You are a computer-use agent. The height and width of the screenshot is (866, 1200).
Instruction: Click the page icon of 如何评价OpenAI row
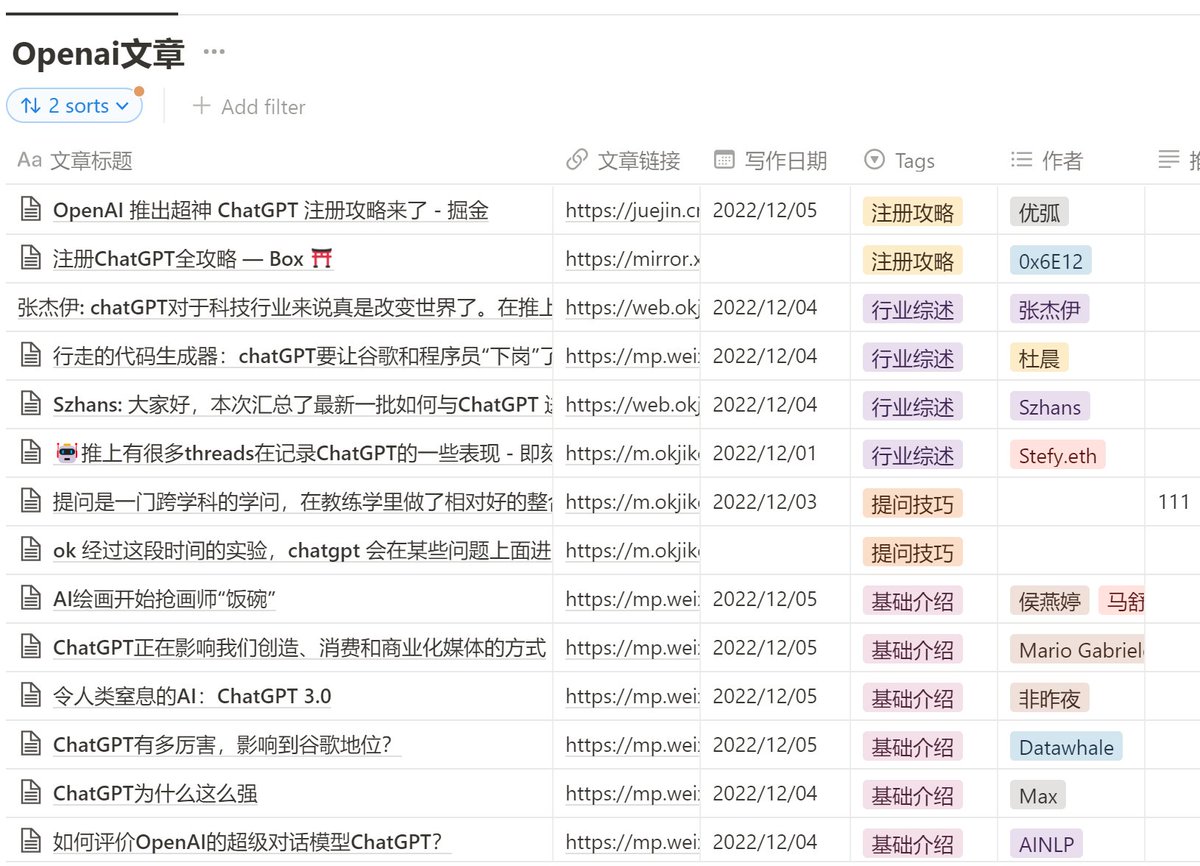pos(32,842)
